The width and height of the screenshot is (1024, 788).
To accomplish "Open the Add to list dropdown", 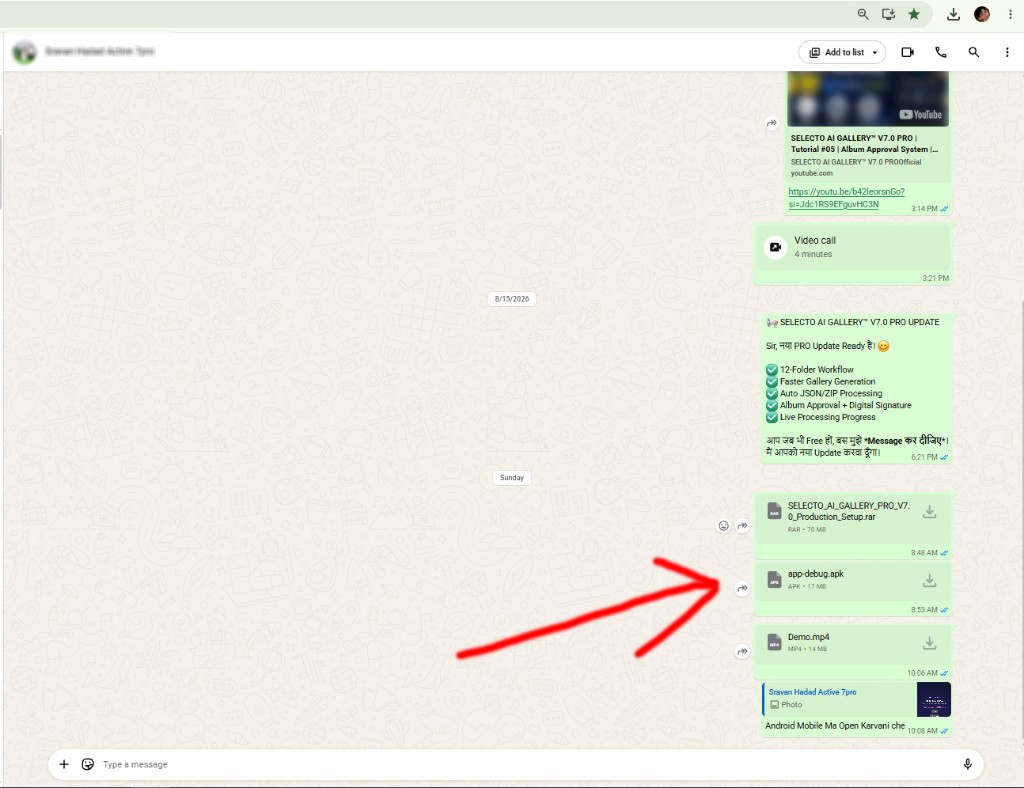I will coord(842,52).
